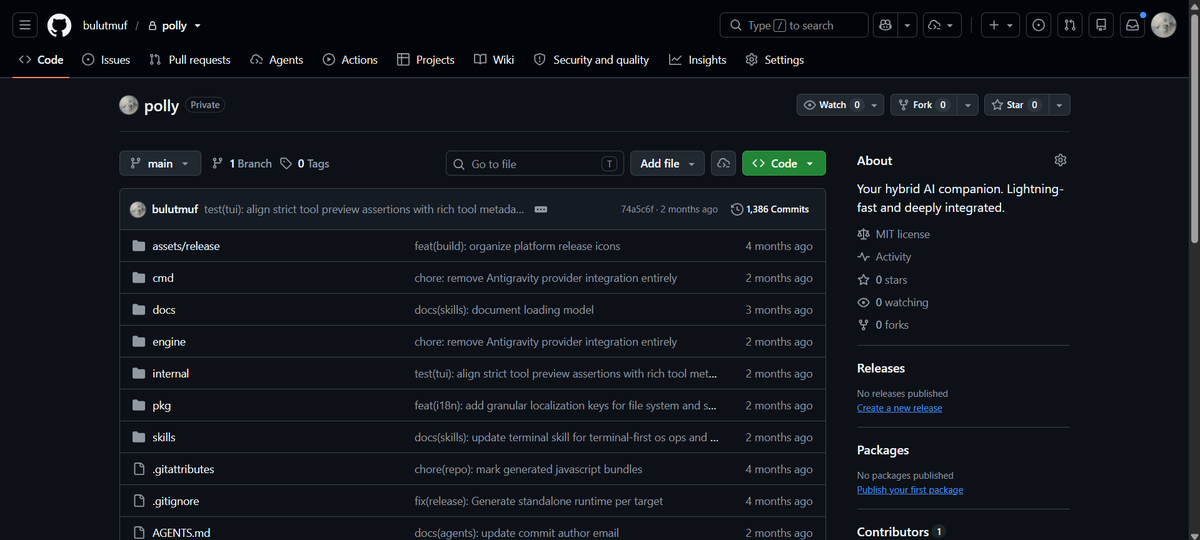Viewport: 1200px width, 540px height.
Task: Open the hamburger navigation menu
Action: click(x=26, y=25)
